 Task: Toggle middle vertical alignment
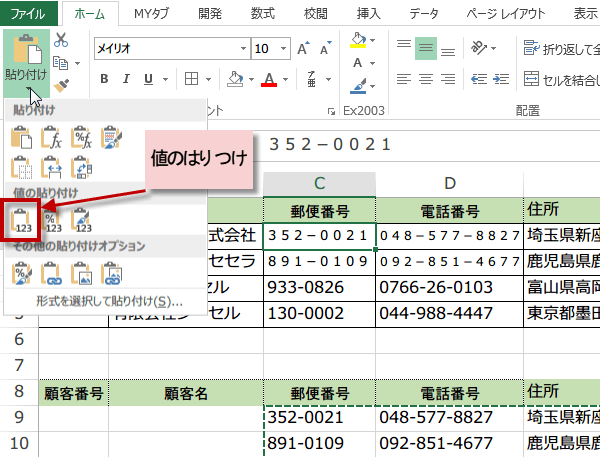coord(427,47)
